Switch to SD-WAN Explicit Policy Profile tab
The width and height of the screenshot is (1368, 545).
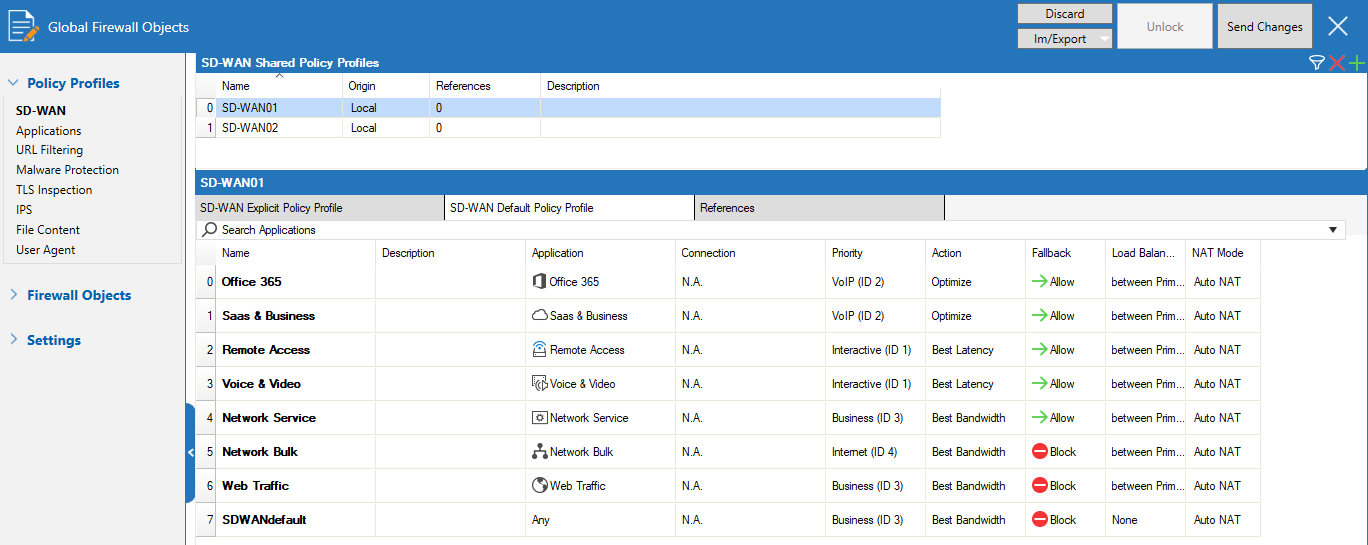coord(319,208)
